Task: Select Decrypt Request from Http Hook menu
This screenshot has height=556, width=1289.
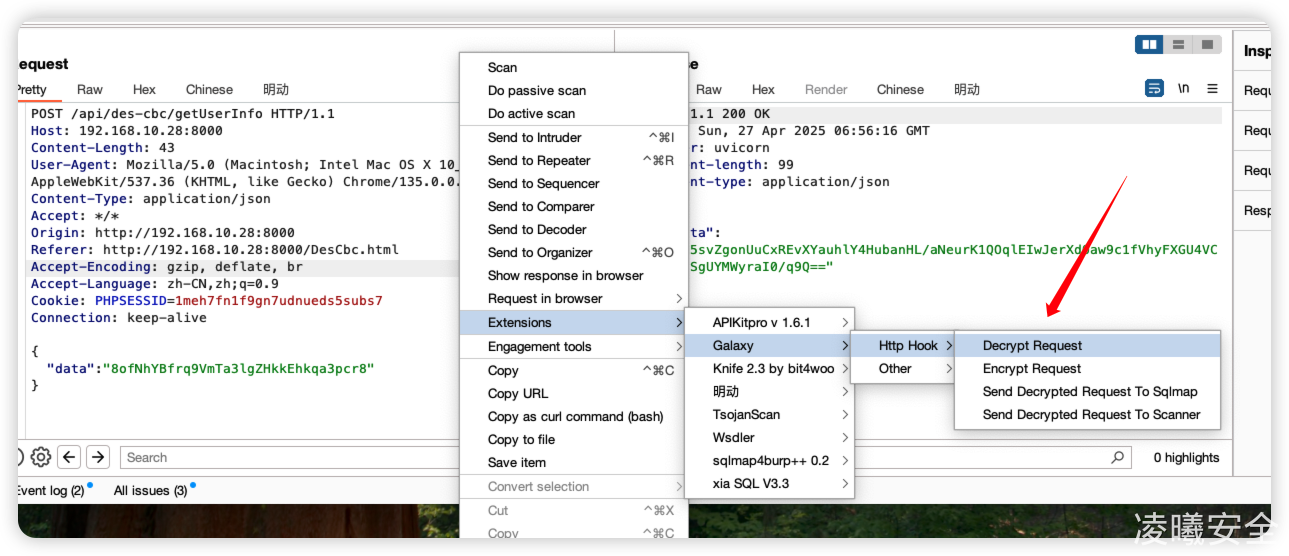Action: (x=1032, y=345)
